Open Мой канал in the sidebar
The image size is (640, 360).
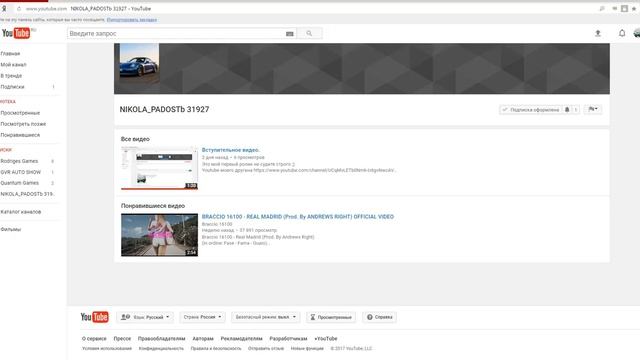[13, 64]
